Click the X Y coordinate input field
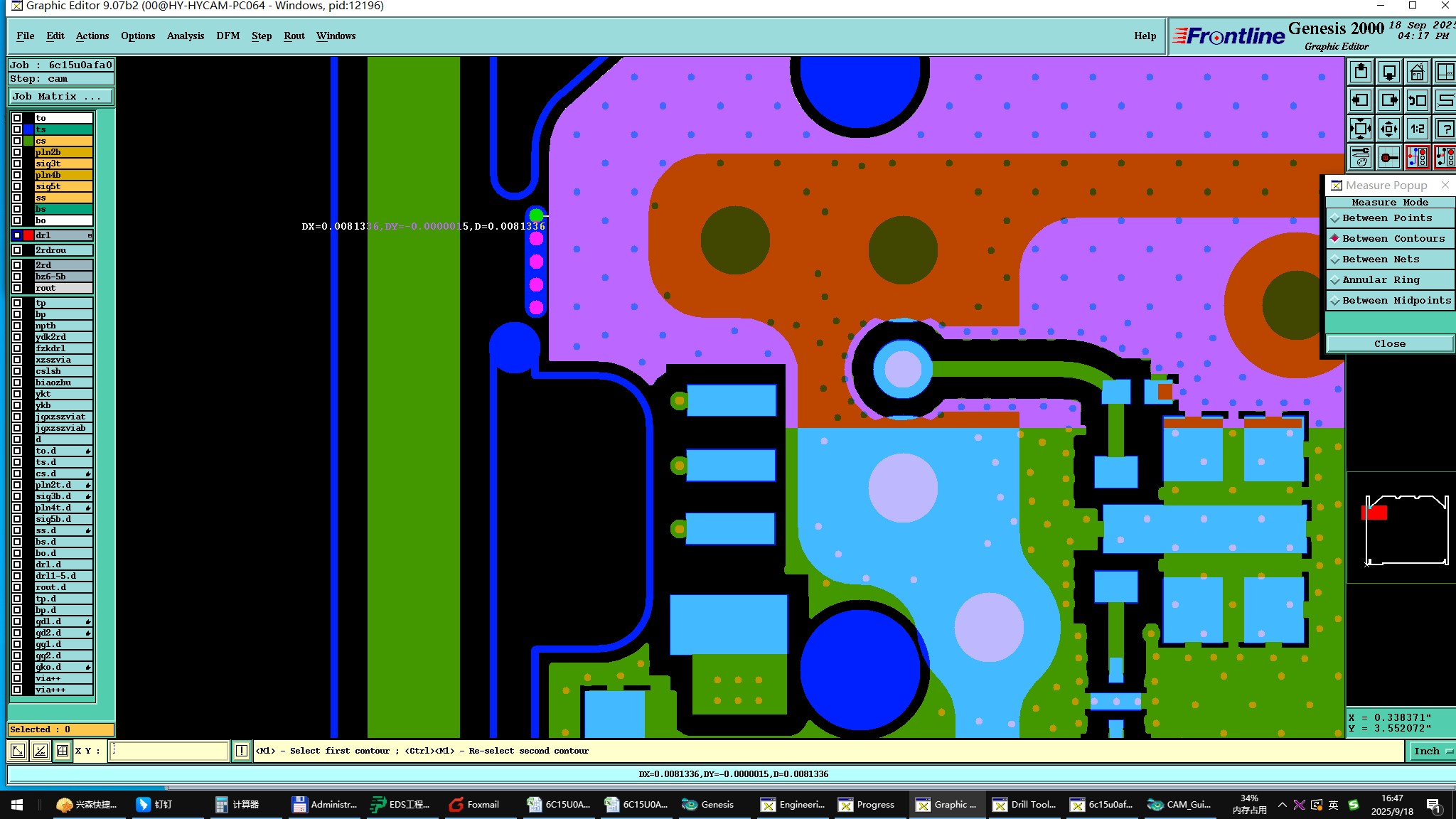The image size is (1456, 819). coord(168,751)
